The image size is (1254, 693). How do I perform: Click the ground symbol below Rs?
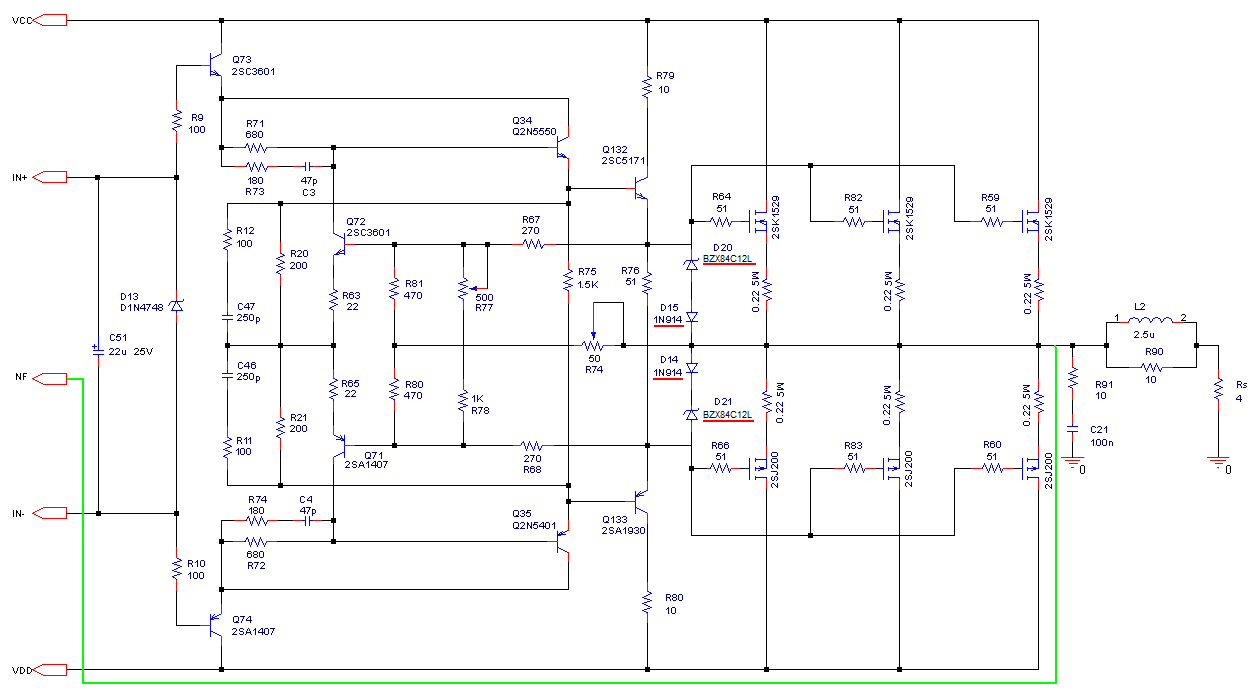point(1220,463)
